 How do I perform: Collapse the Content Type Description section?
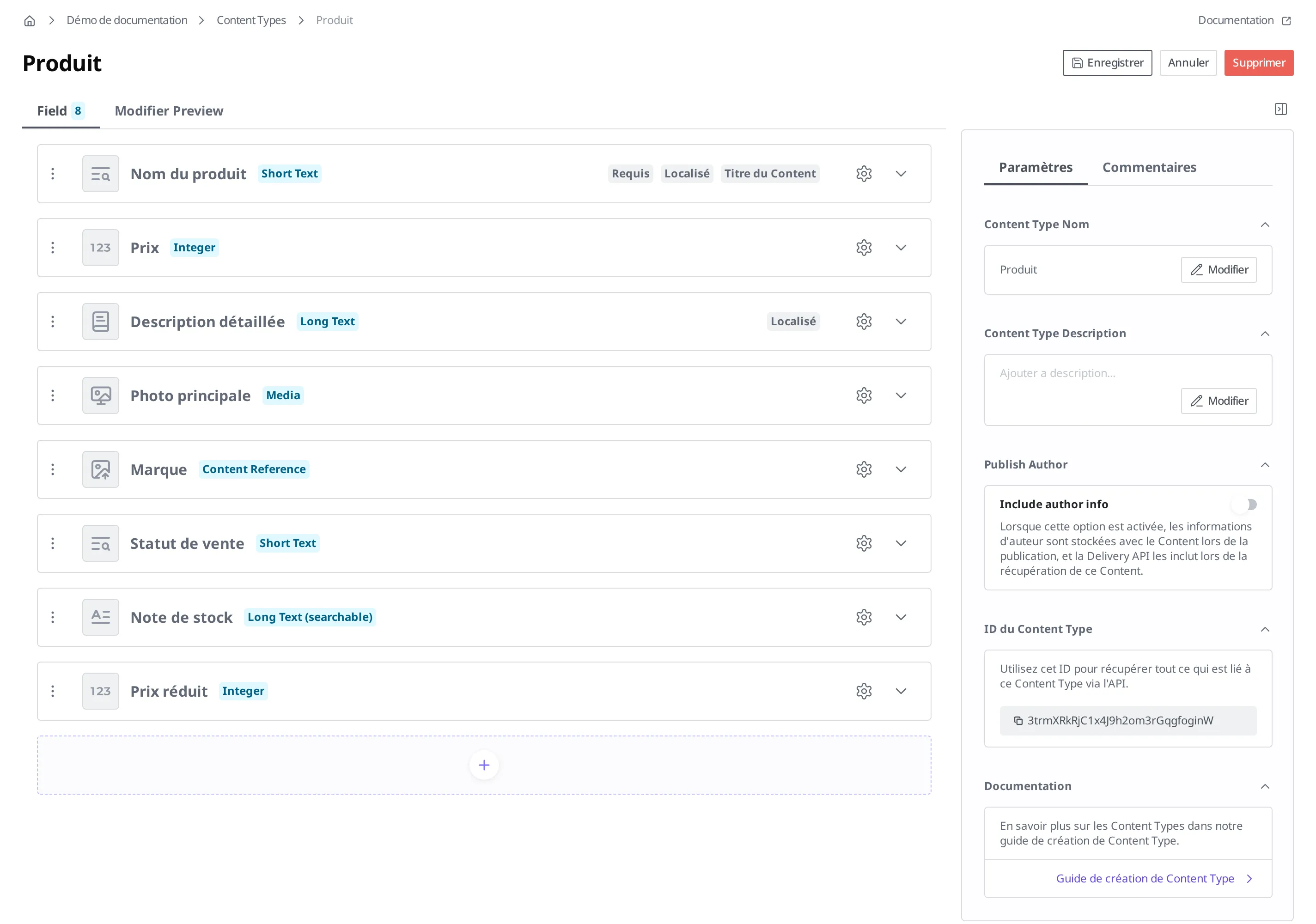1265,334
